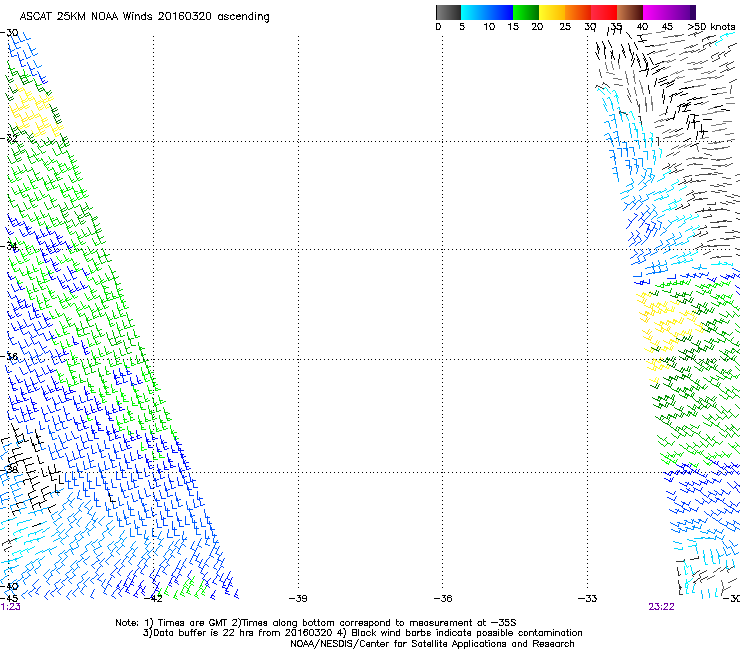Viewport: 740px width, 650px height.
Task: Click the cyan 5-10 knots legend segment
Action: coord(473,12)
